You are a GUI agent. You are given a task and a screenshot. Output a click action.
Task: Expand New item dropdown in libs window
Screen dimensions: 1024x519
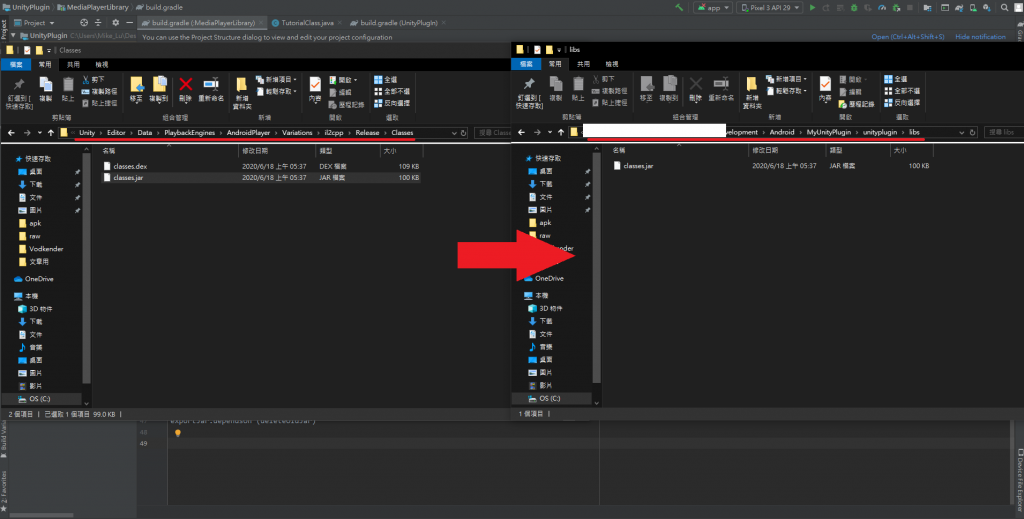[x=787, y=79]
